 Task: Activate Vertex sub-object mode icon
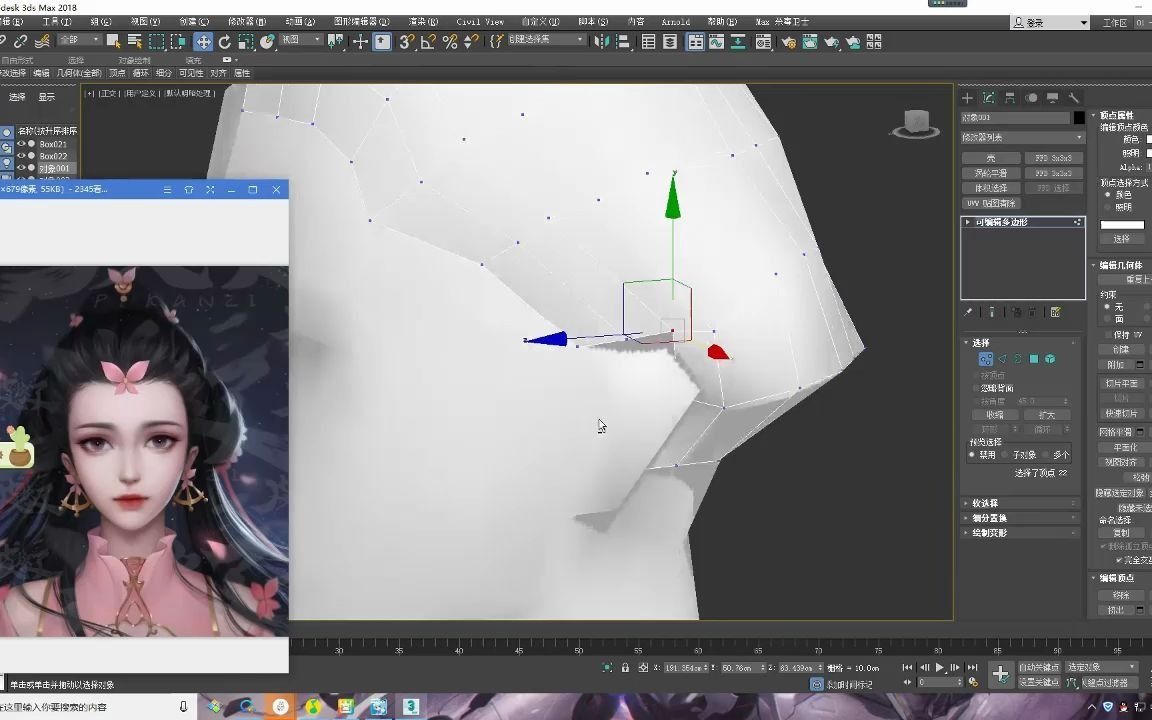coord(985,359)
